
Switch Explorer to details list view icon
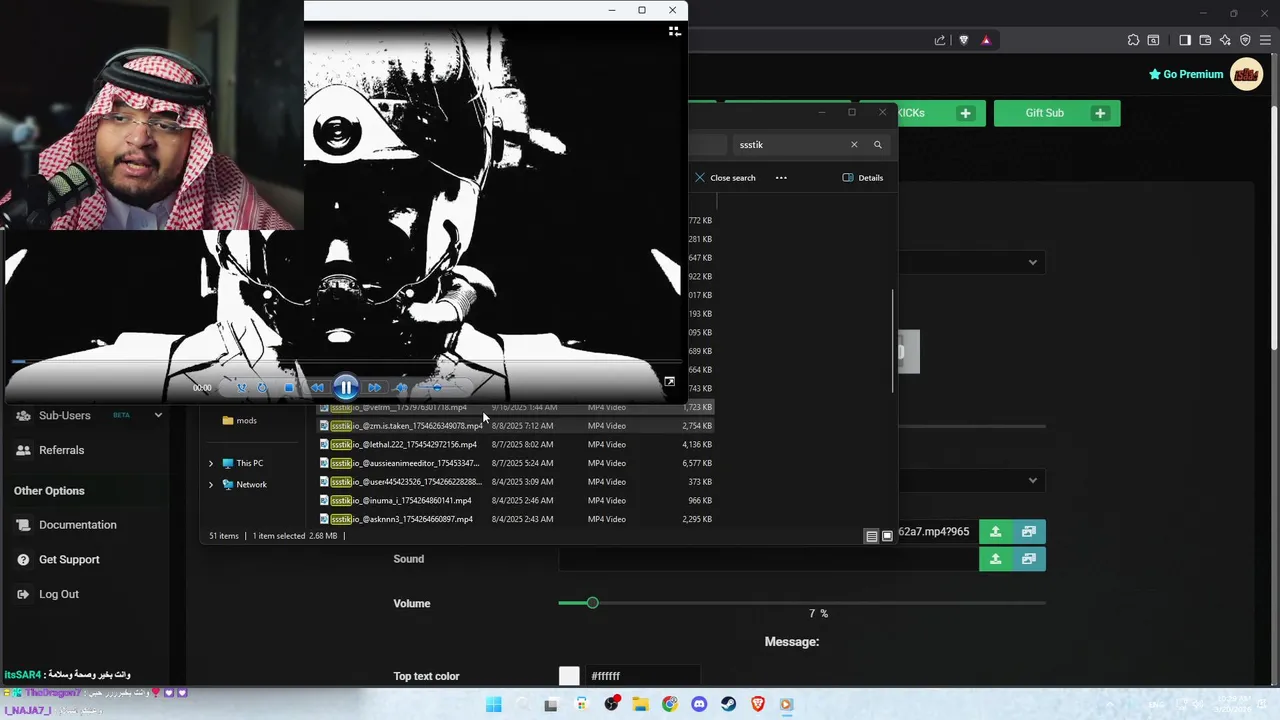tap(871, 537)
